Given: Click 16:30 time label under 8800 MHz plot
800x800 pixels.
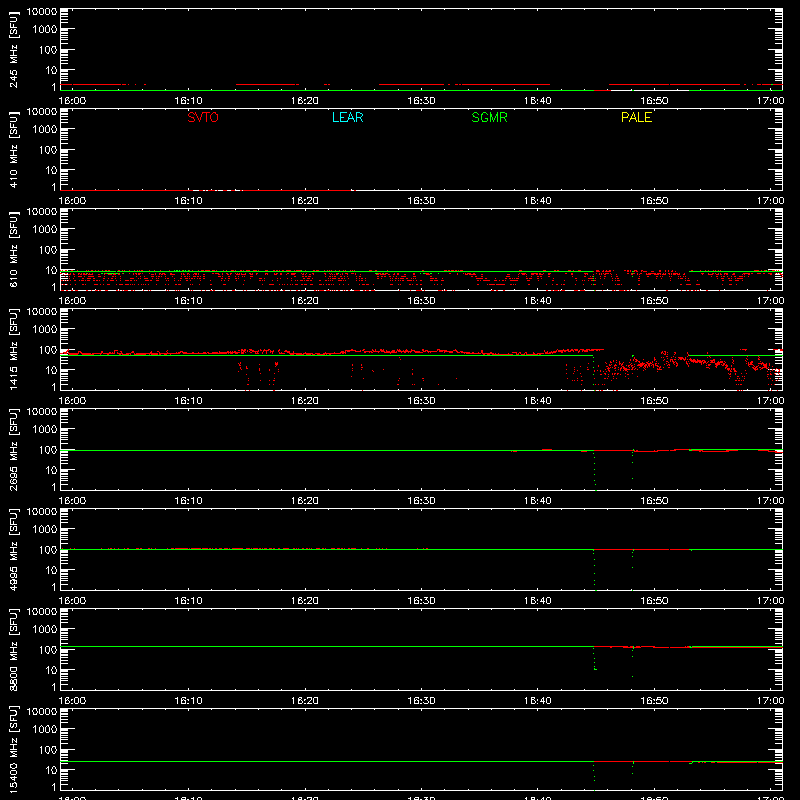Looking at the screenshot, I should click(x=421, y=701).
